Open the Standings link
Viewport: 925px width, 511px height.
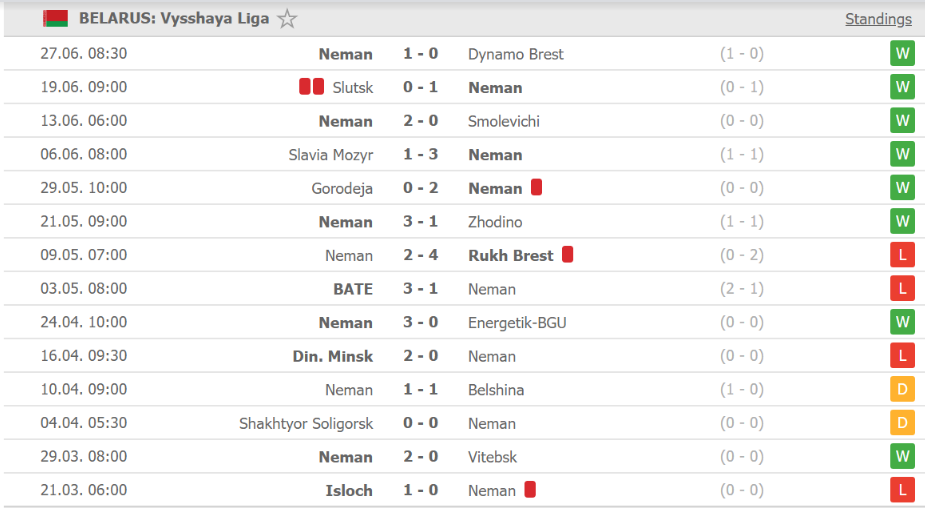click(x=878, y=19)
